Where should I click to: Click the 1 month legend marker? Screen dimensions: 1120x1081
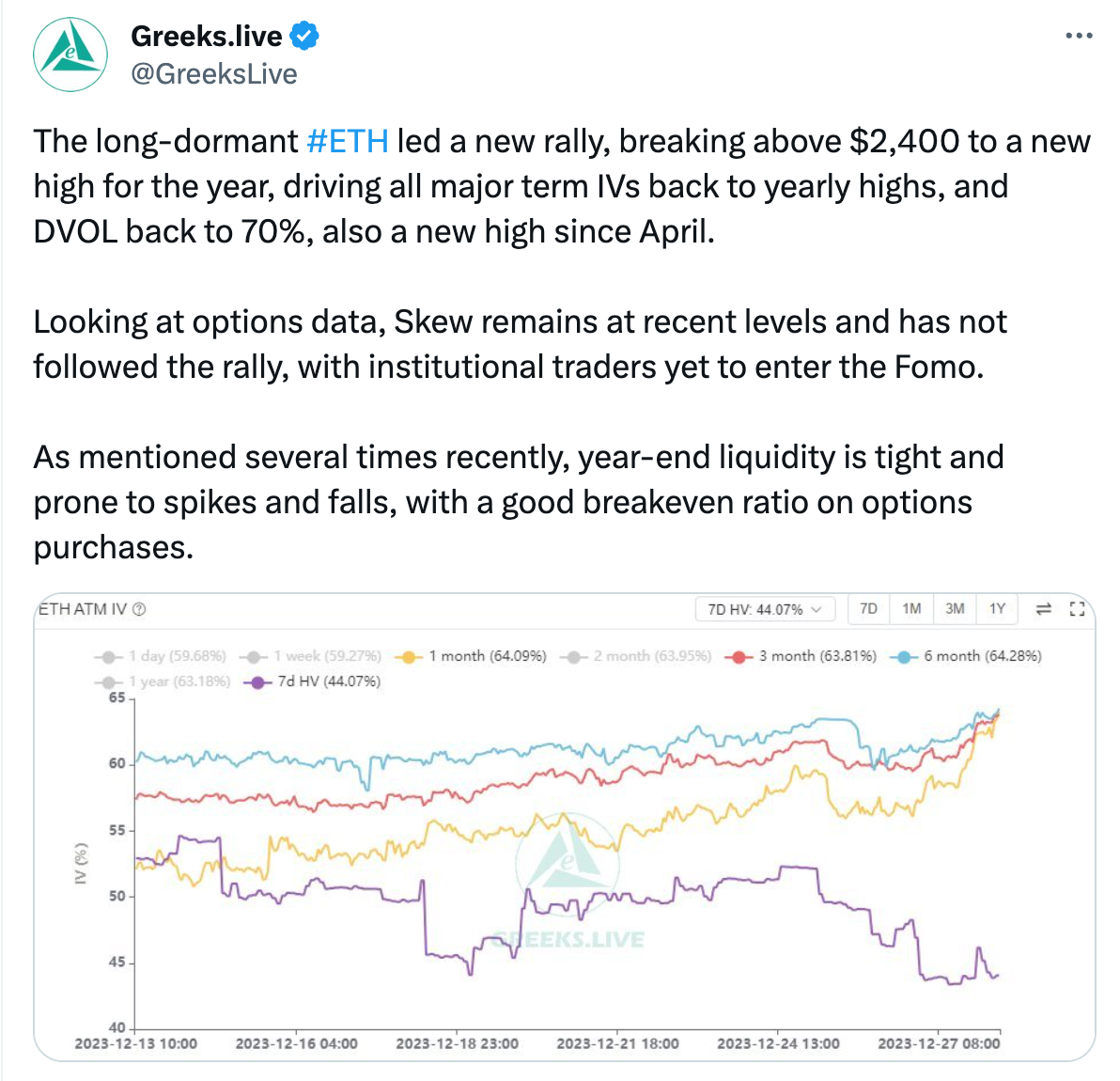pos(410,657)
